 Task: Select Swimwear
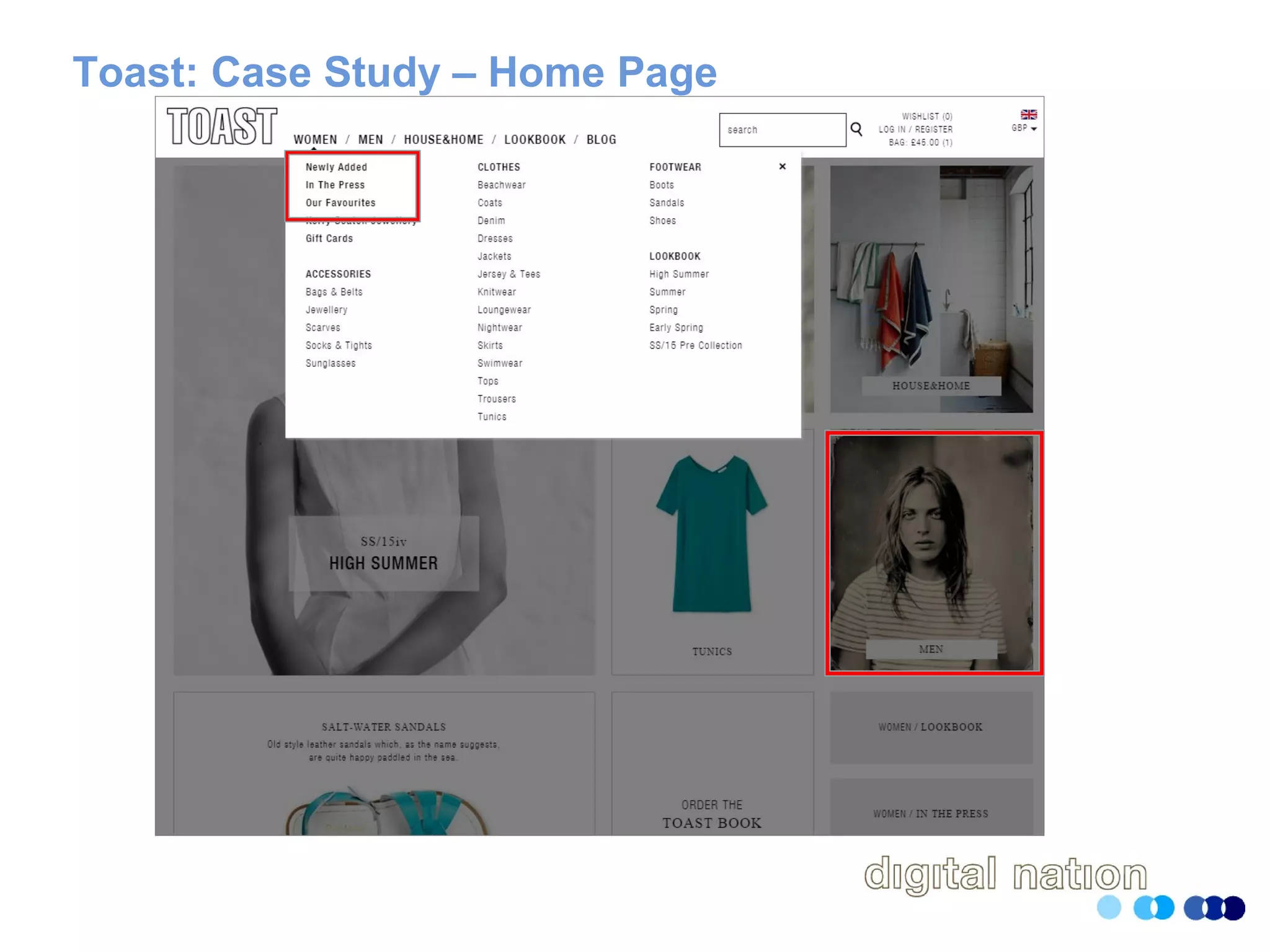point(499,364)
